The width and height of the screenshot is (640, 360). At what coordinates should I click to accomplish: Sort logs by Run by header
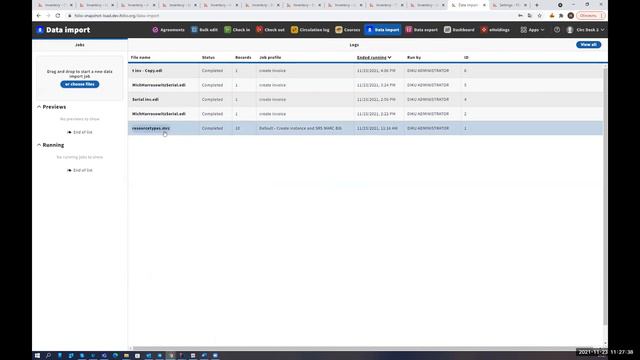(x=414, y=58)
